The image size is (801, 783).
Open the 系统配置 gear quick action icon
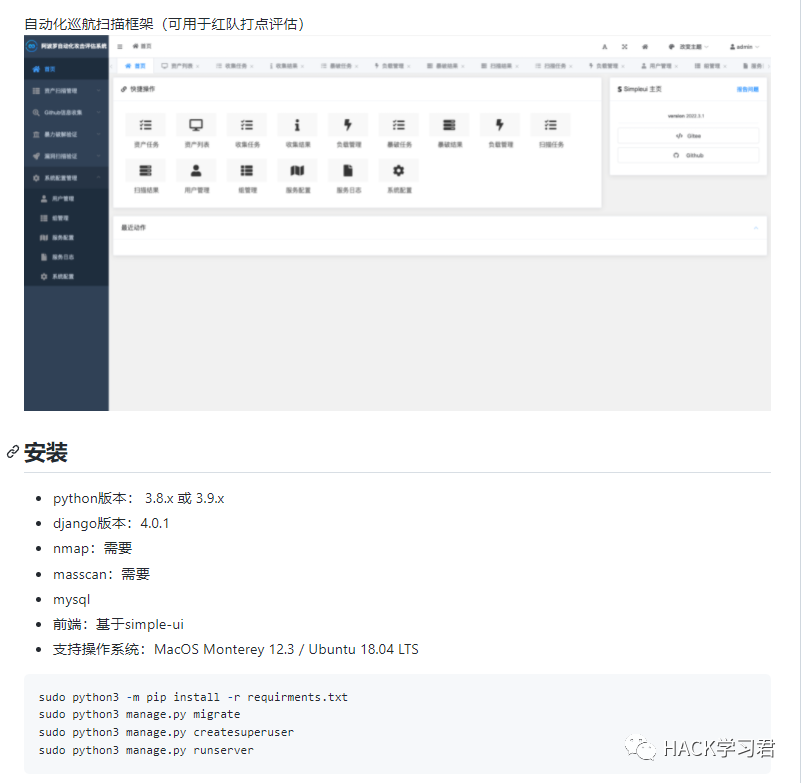(398, 171)
